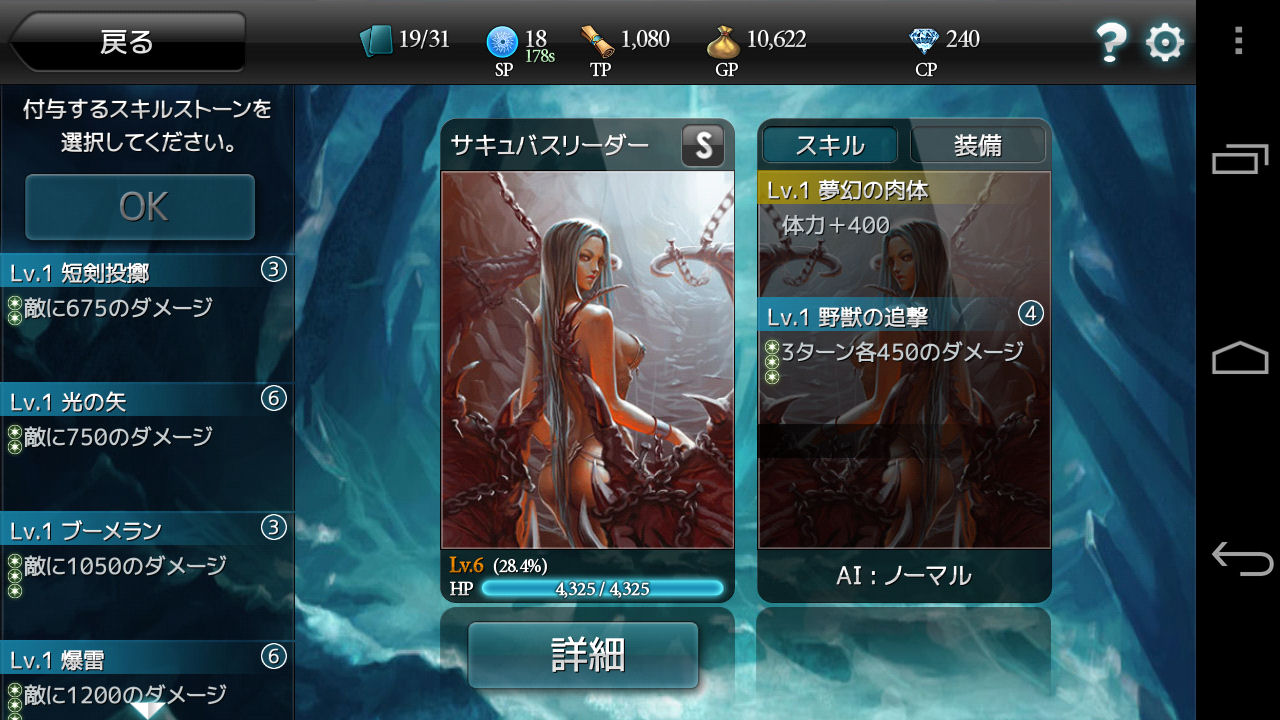Expand skill list with bottom arrow
This screenshot has width=1280, height=720.
click(x=148, y=709)
